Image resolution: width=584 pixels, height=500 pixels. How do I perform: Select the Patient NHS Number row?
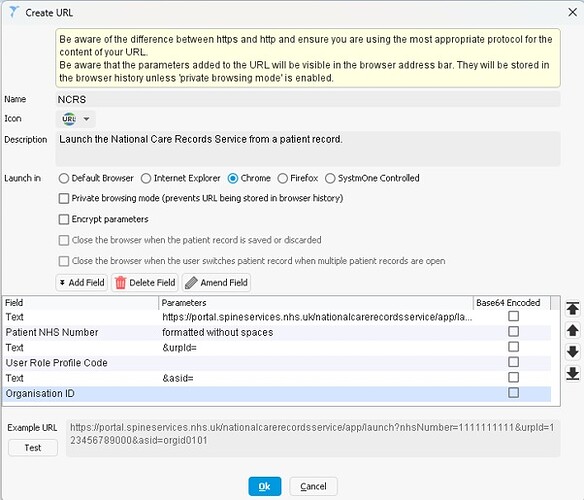276,332
